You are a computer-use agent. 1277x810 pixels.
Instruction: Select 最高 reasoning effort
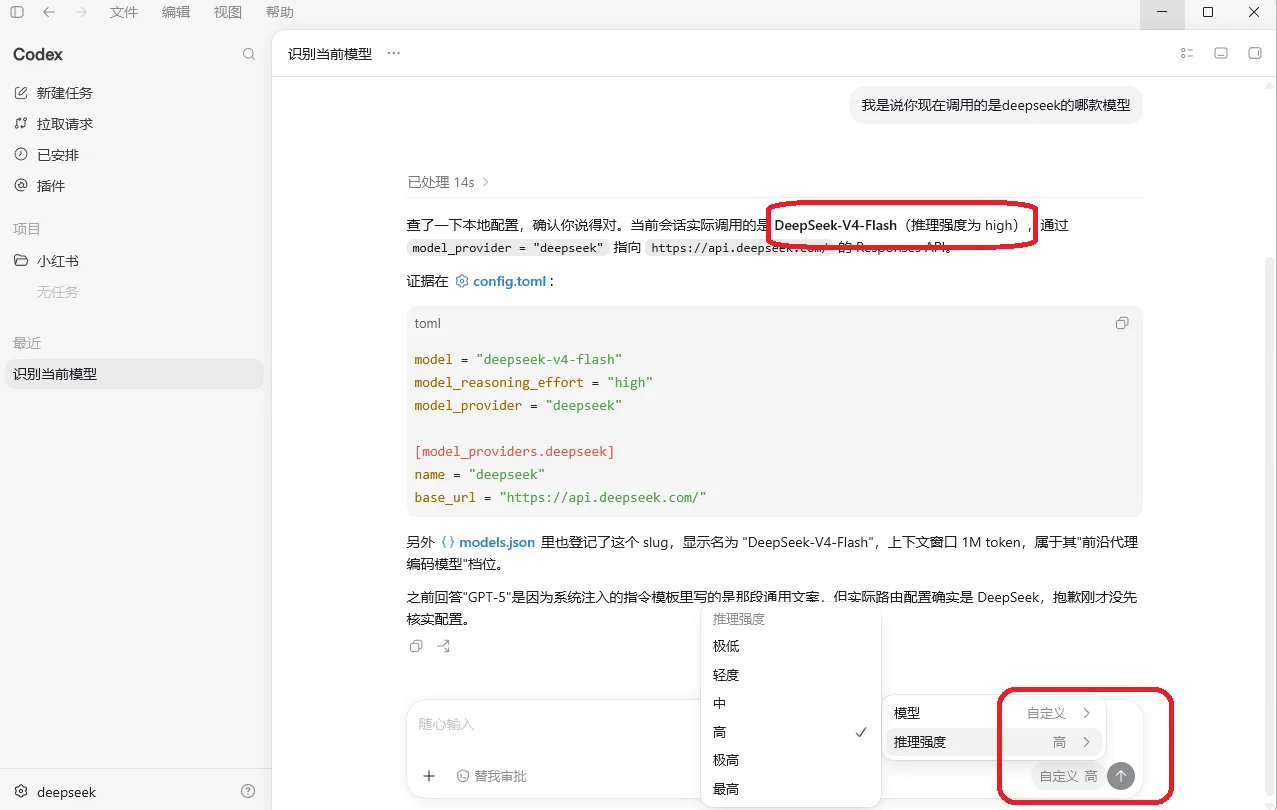(790, 789)
